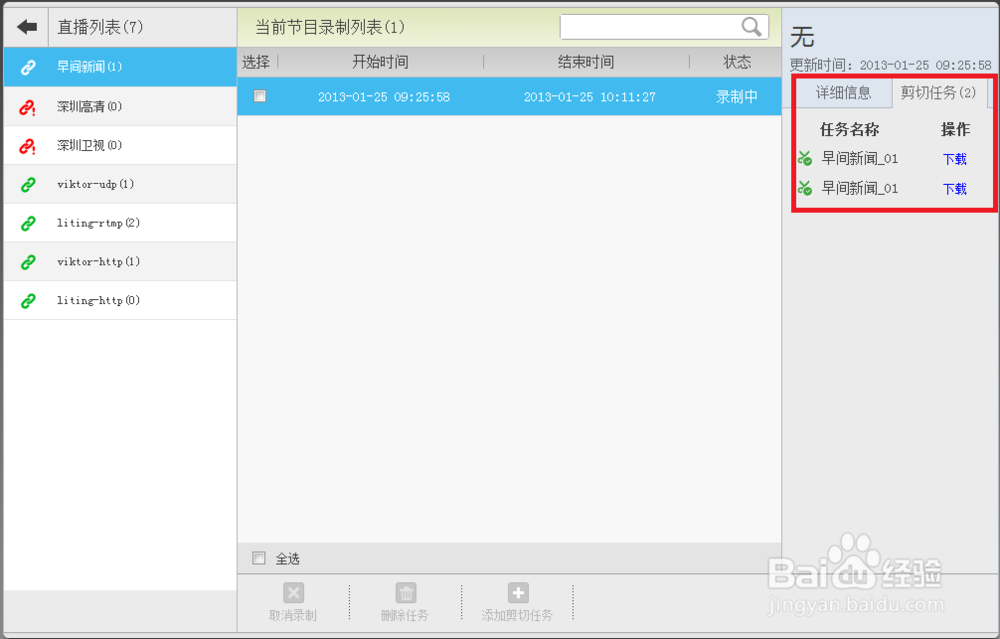1000x639 pixels.
Task: Click the green link icon beside 早间新闻
Action: (x=26, y=67)
